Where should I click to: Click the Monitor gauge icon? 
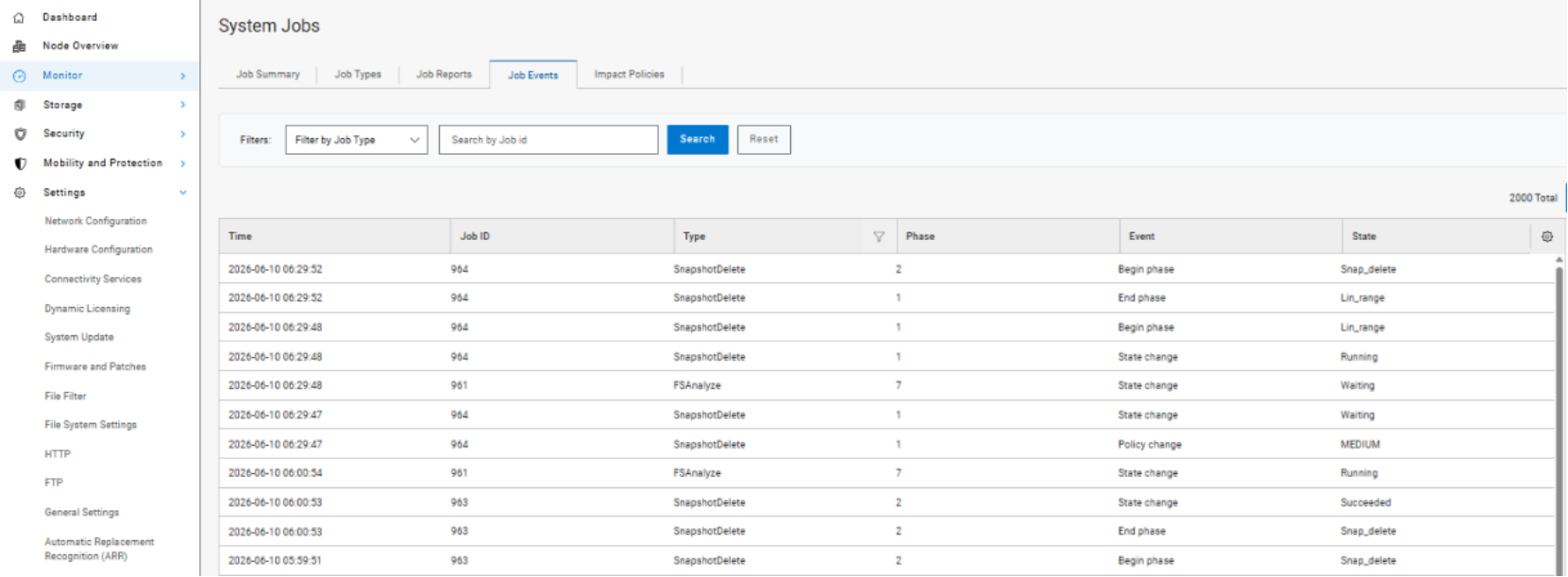(x=19, y=76)
